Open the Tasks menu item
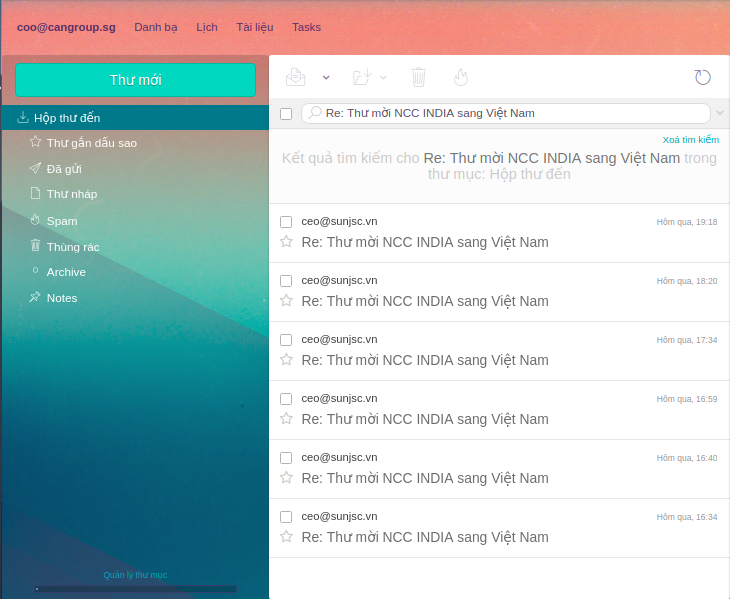The width and height of the screenshot is (730, 599). click(x=306, y=27)
